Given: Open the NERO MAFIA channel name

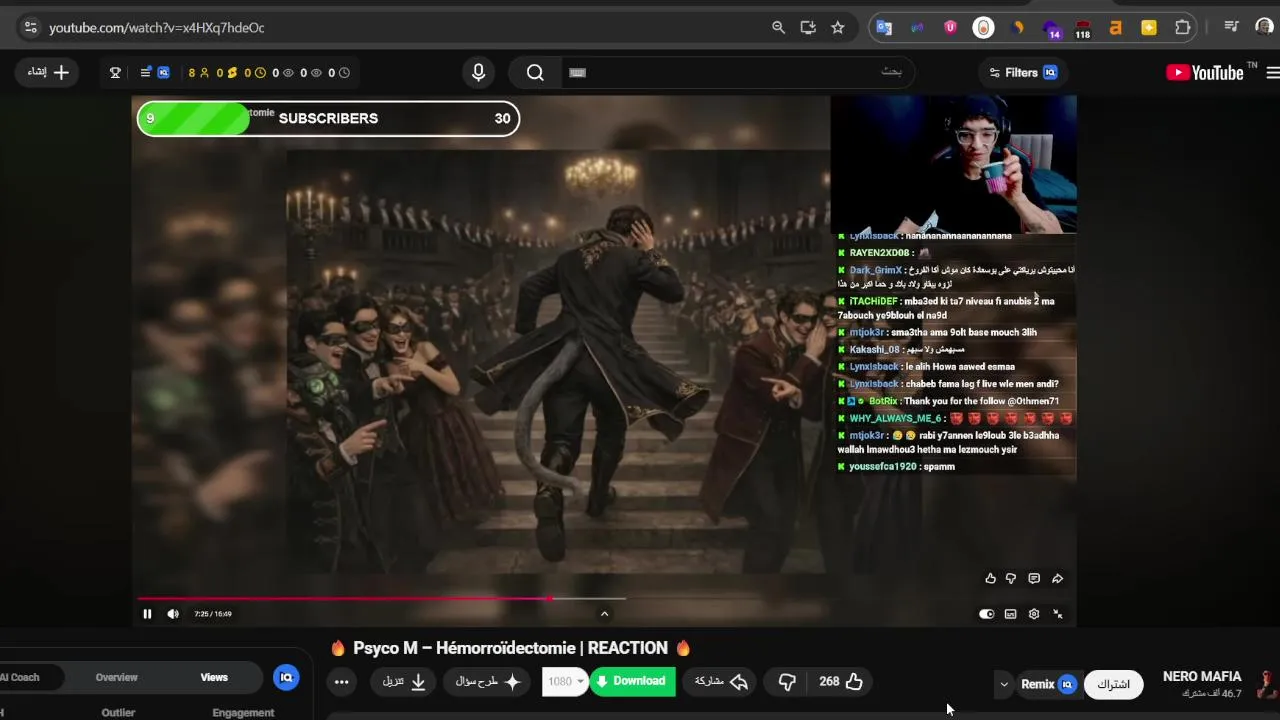Looking at the screenshot, I should click(1202, 677).
